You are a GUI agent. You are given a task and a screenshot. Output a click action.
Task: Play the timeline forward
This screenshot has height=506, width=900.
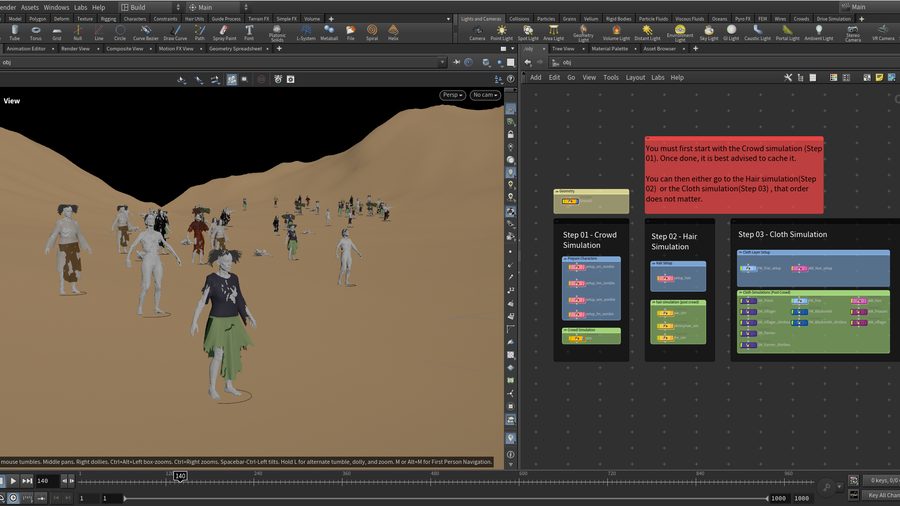[x=13, y=481]
